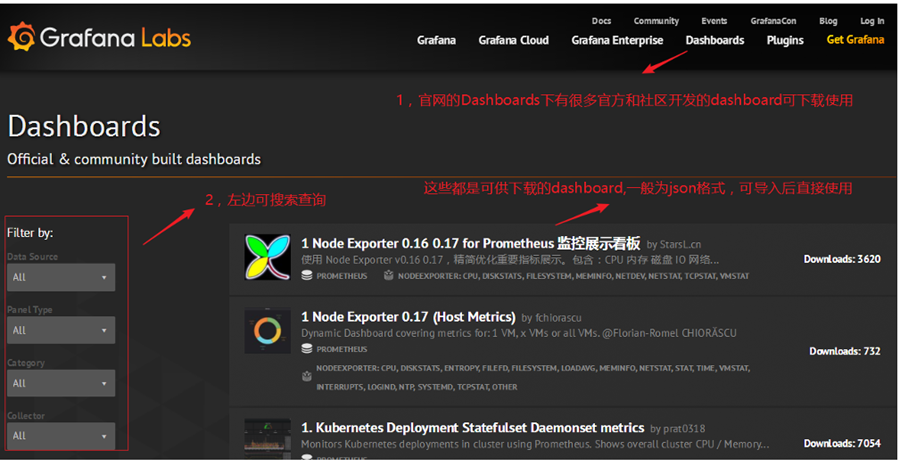Open the Node Exporter 0.16 0.17 dashboard thumbnail
Image resolution: width=900 pixels, height=466 pixels.
coord(267,257)
